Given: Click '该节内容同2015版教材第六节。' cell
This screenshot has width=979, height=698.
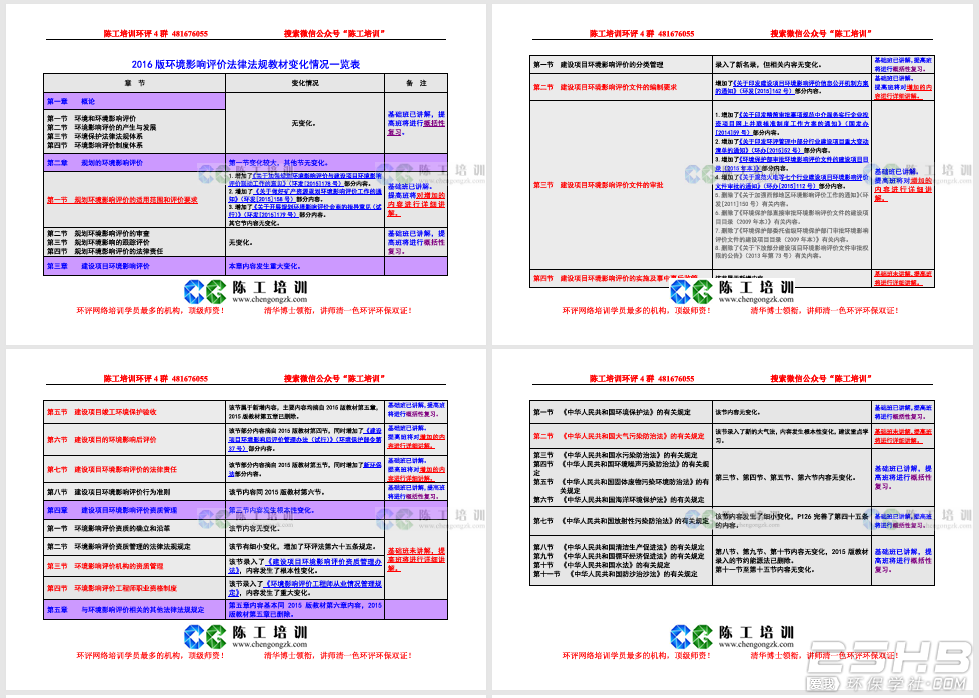Looking at the screenshot, I should pos(305,492).
